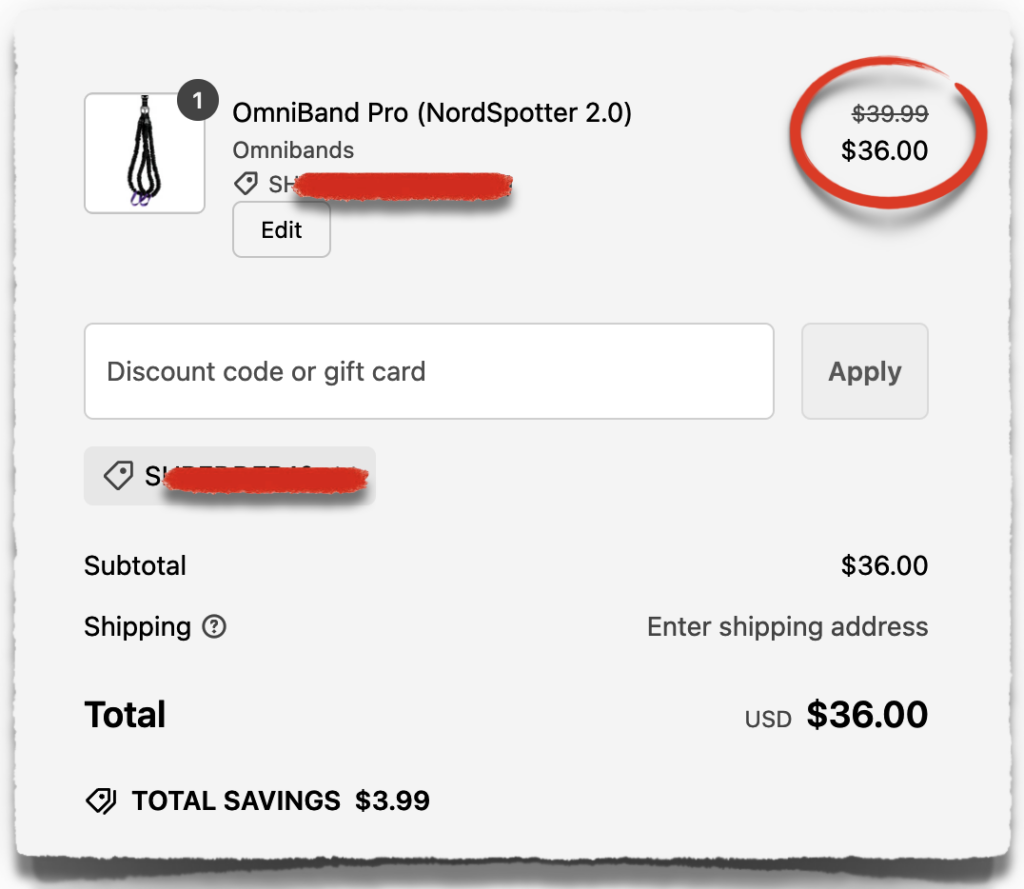This screenshot has height=889, width=1024.
Task: Click Enter shipping address
Action: coord(787,627)
